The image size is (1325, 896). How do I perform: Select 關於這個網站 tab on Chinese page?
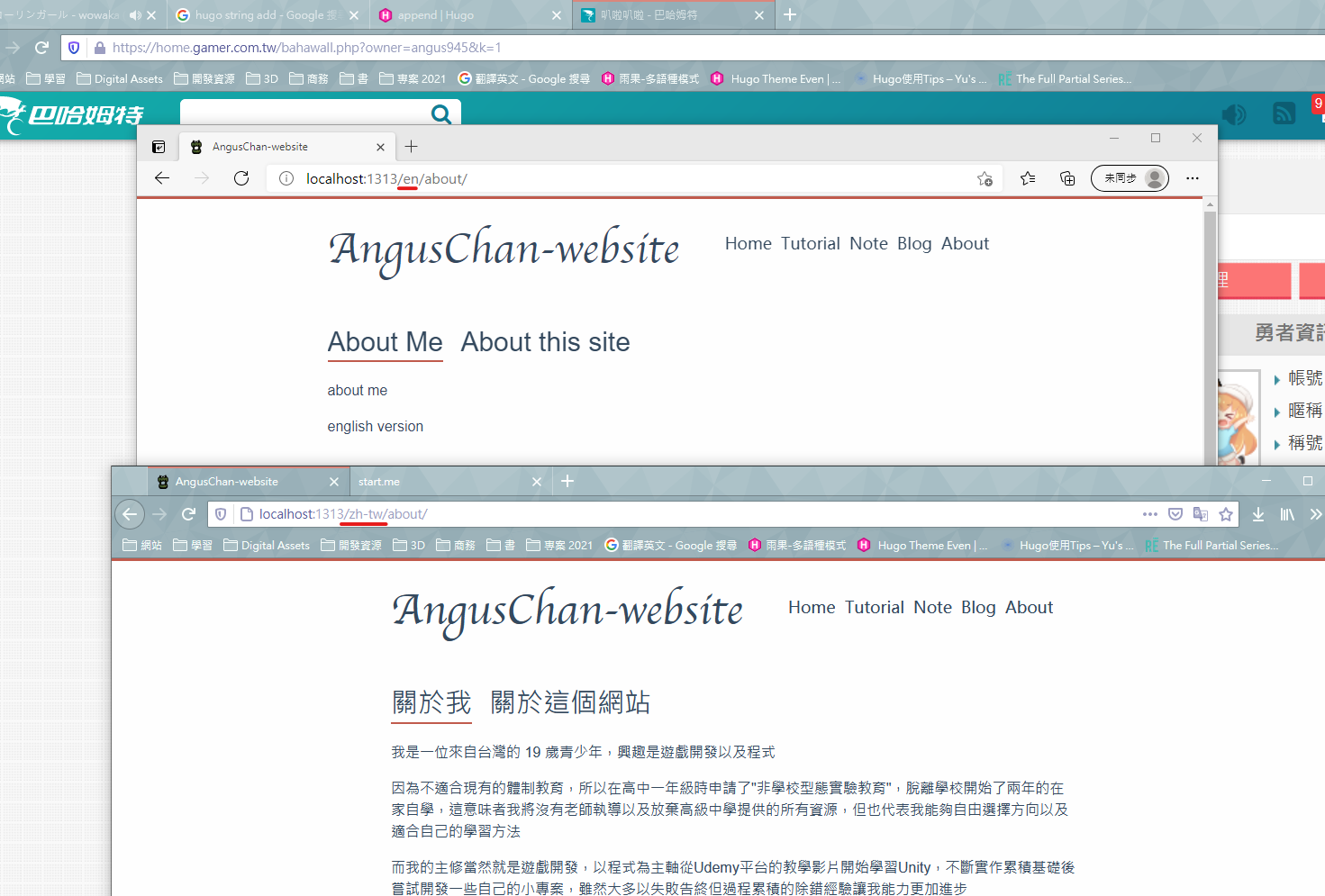pyautogui.click(x=570, y=702)
